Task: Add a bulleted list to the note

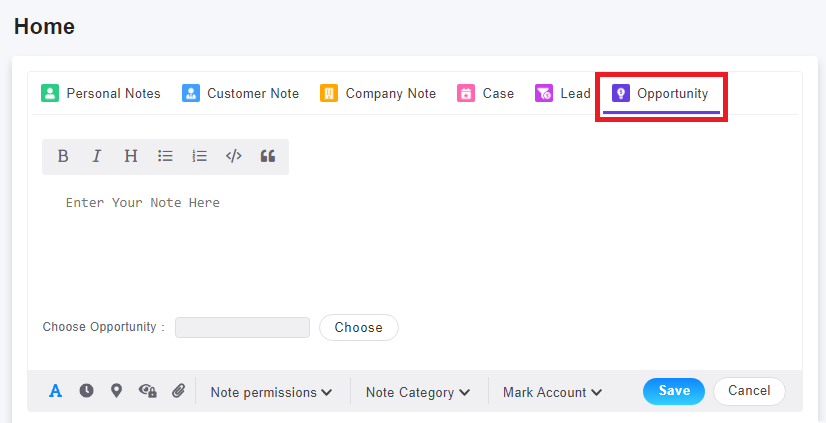Action: pyautogui.click(x=165, y=156)
